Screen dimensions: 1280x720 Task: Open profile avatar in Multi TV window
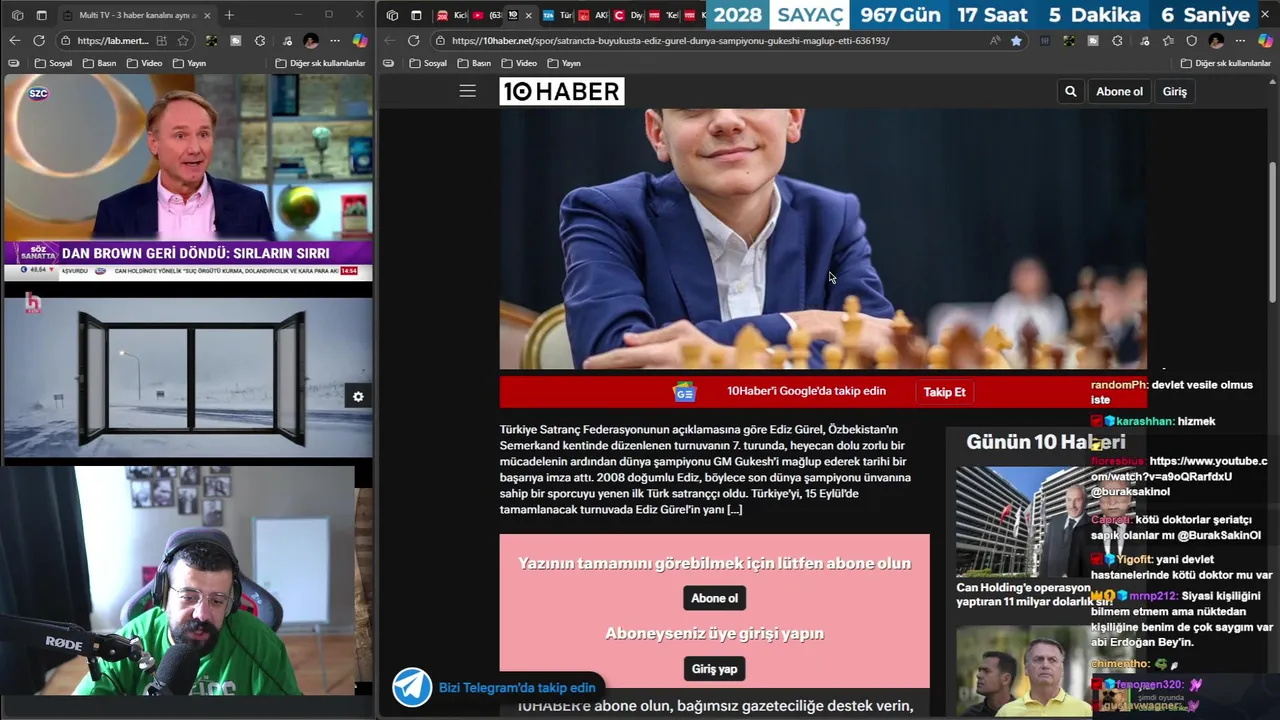tap(311, 40)
